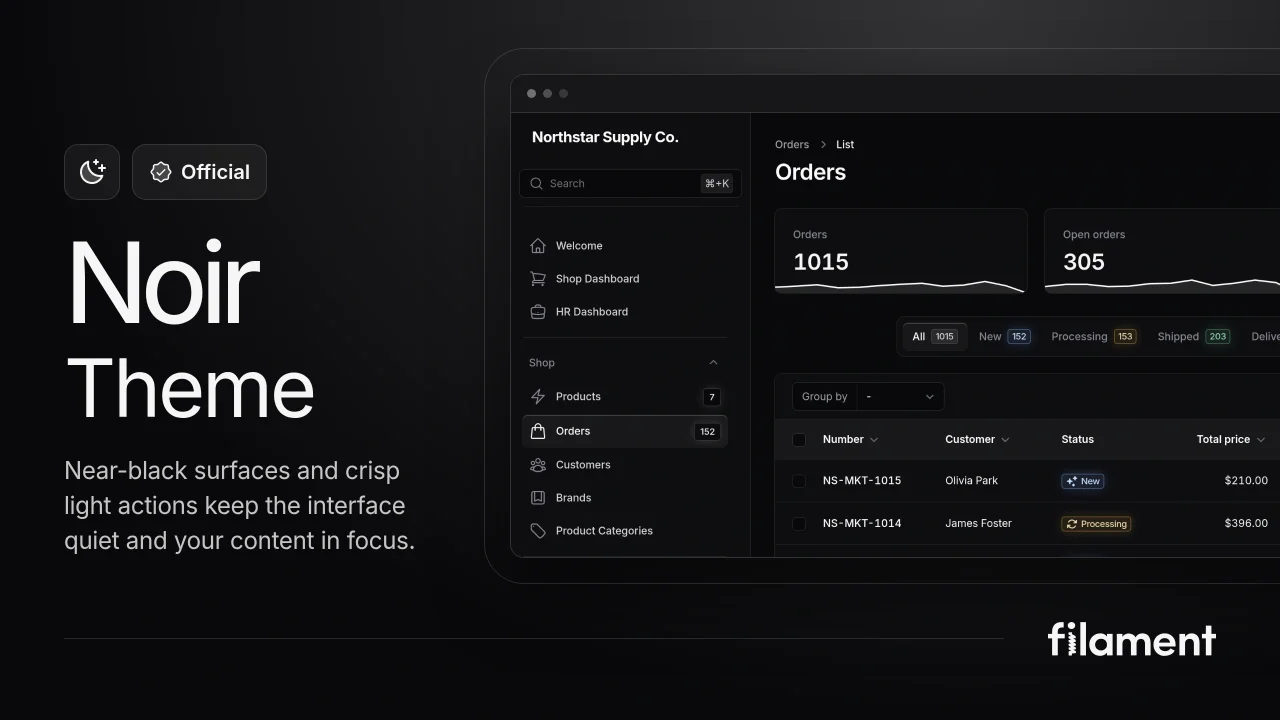The width and height of the screenshot is (1280, 720).
Task: Open Brands in the sidebar
Action: click(624, 498)
